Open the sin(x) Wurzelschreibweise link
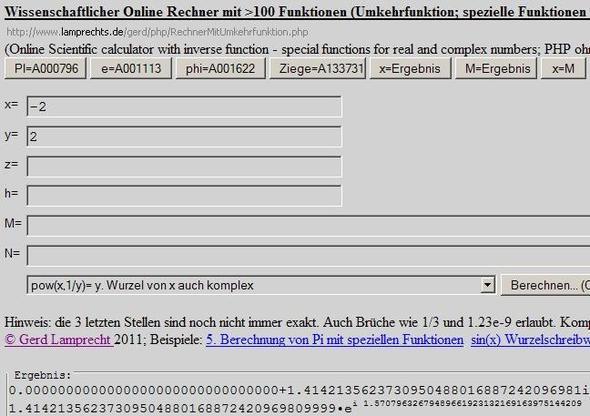Image resolution: width=590 pixels, height=416 pixels. [530, 340]
